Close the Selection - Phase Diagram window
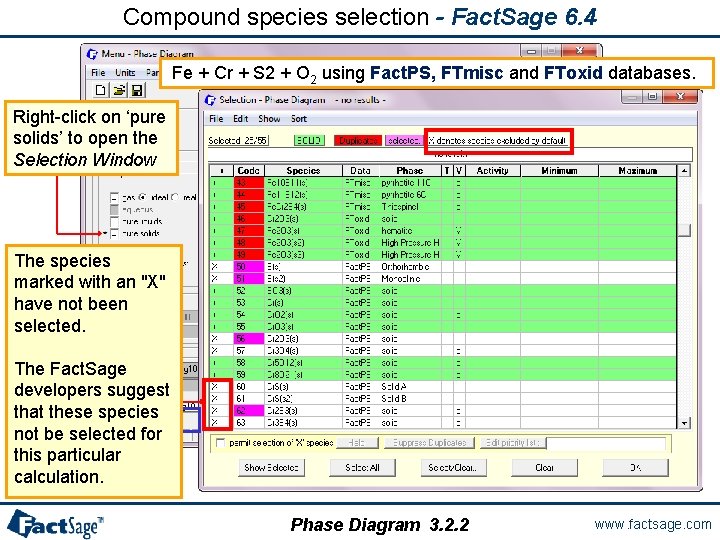This screenshot has height=540, width=720. [x=681, y=96]
